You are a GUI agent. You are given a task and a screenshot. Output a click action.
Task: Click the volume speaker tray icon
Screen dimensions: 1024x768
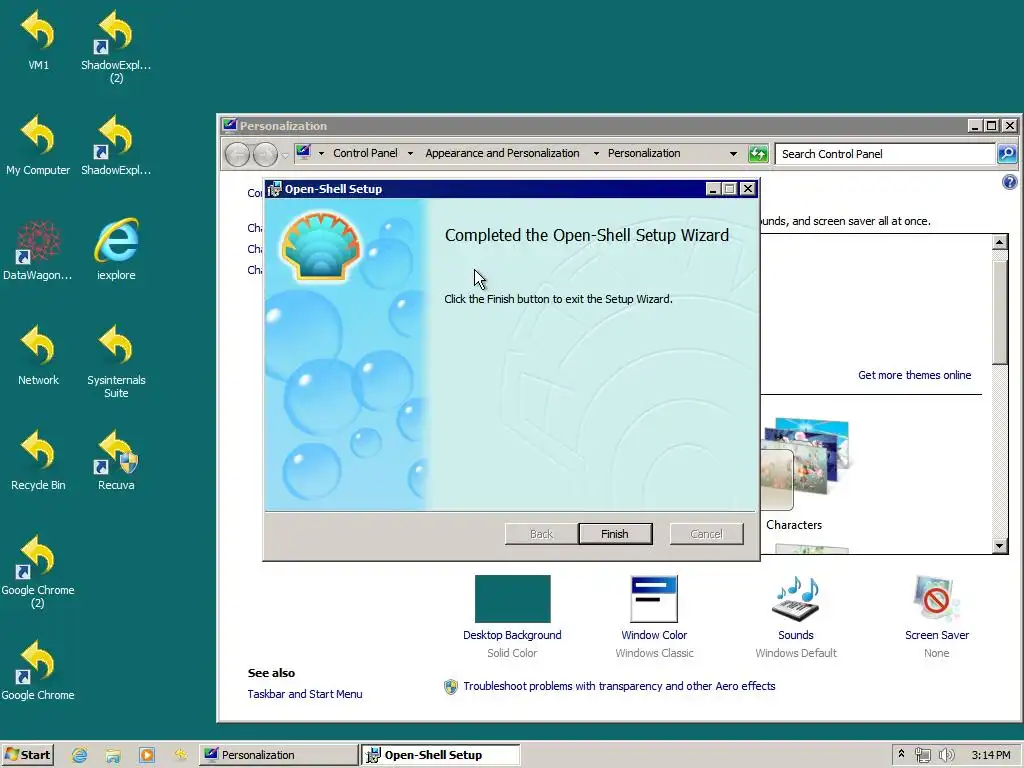tap(946, 755)
